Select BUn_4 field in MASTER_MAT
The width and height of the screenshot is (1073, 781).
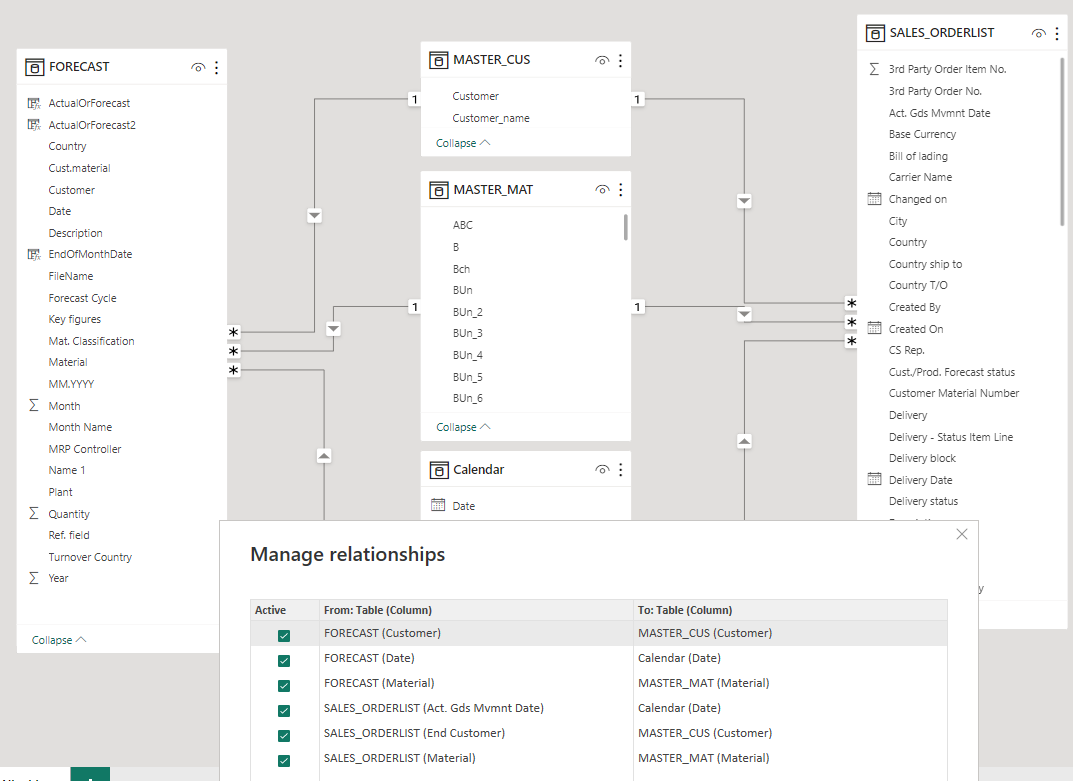[x=467, y=355]
